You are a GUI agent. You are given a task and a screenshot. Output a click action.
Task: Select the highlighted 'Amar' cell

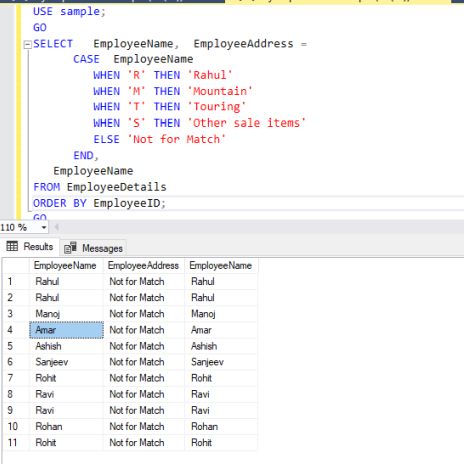[x=66, y=330]
